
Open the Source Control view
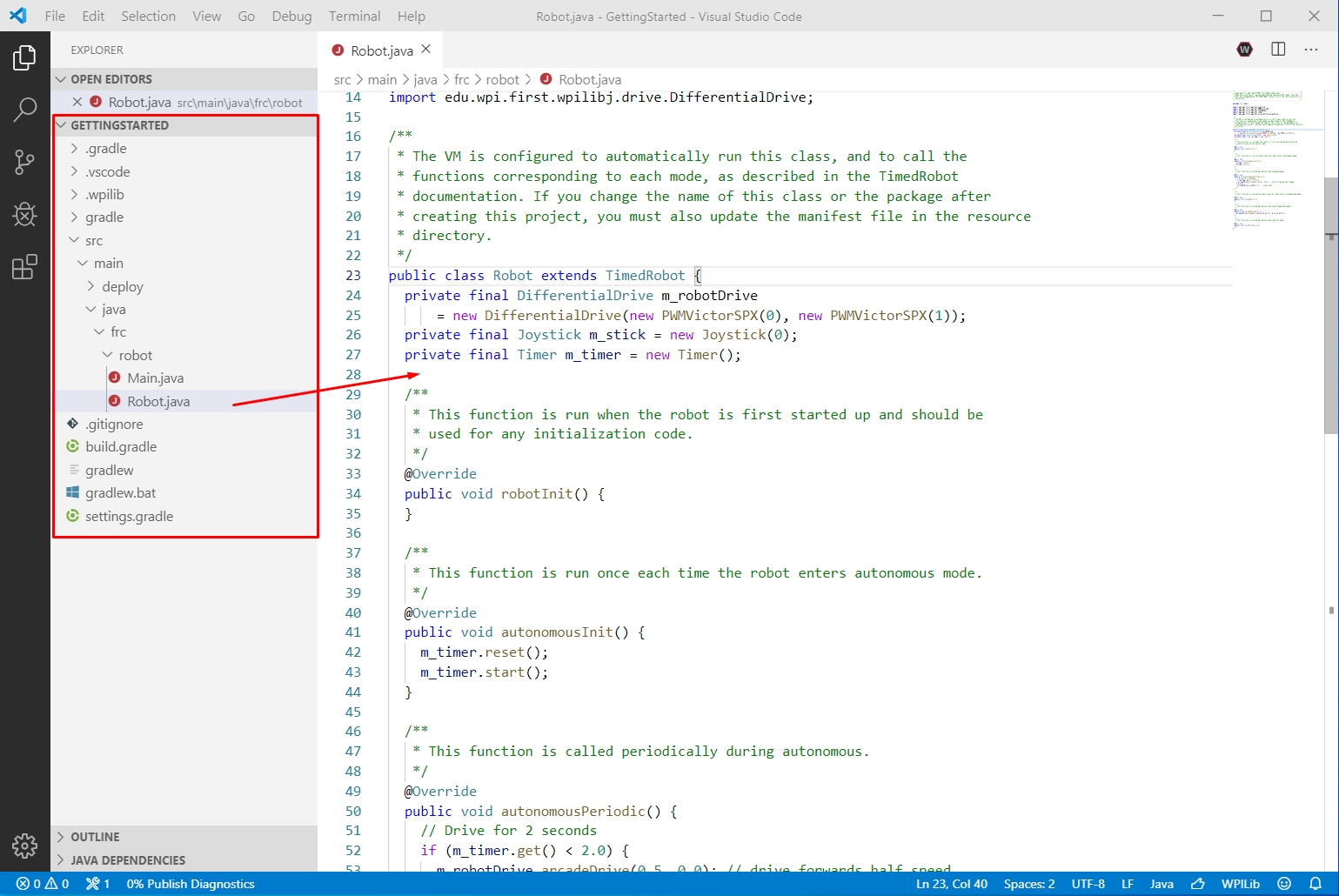pyautogui.click(x=24, y=162)
